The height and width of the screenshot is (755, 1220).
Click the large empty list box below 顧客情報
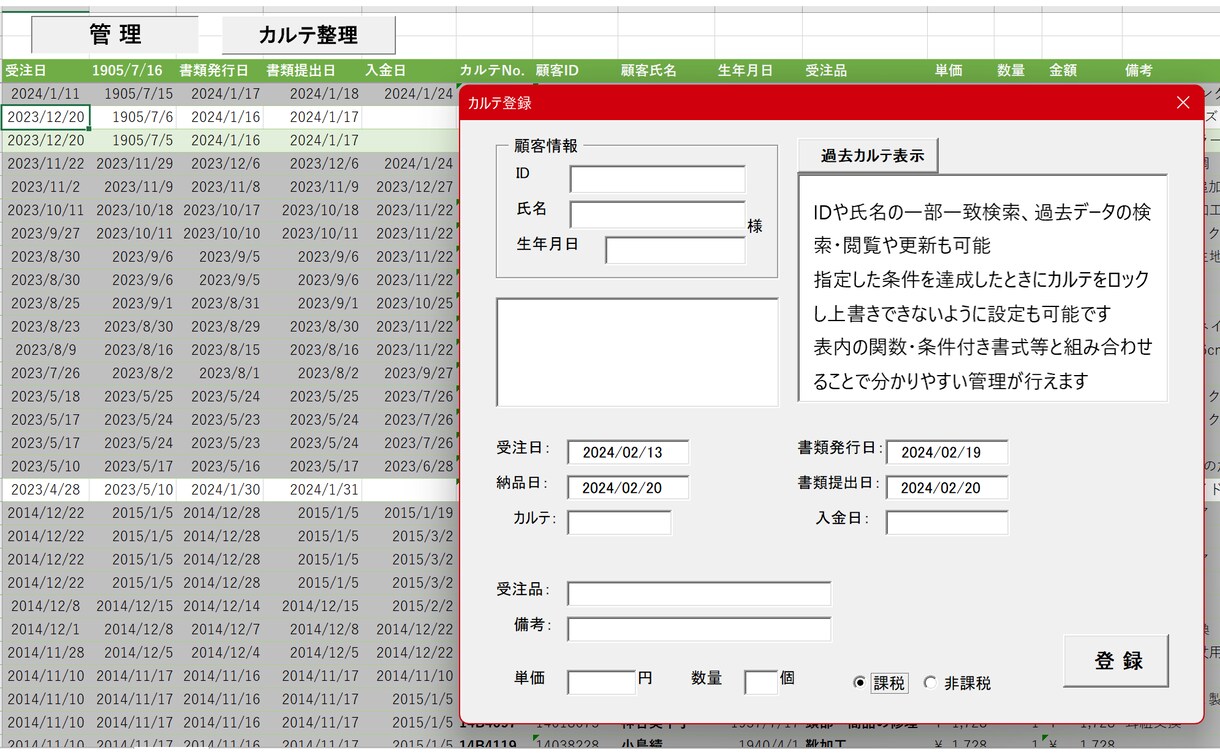637,352
